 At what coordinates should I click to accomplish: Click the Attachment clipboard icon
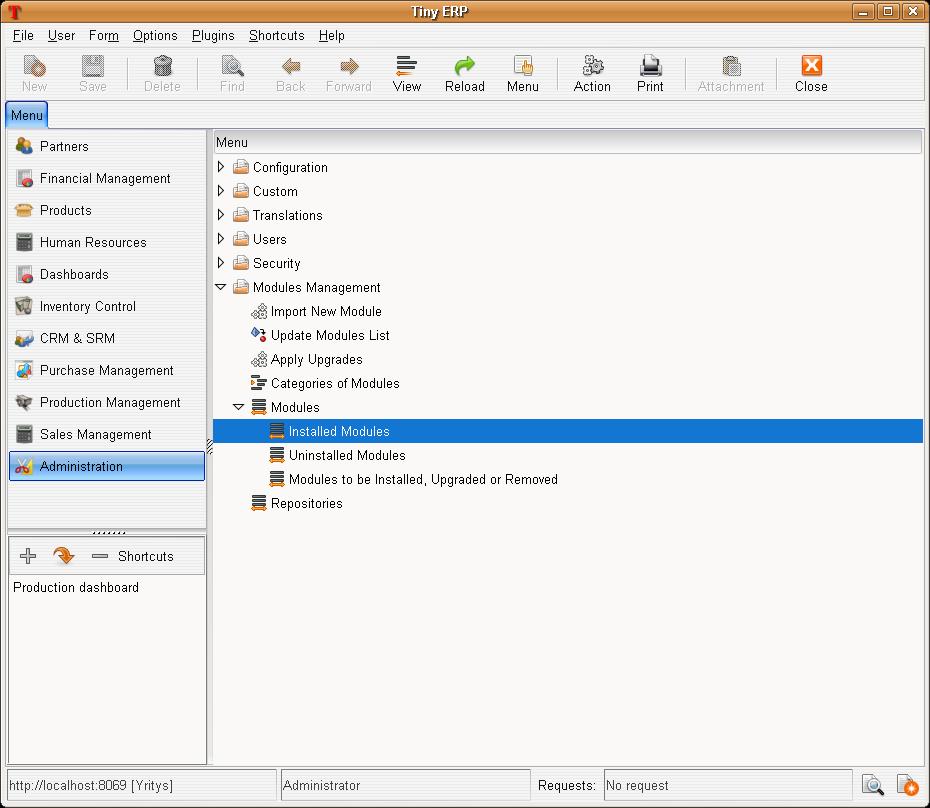(731, 66)
